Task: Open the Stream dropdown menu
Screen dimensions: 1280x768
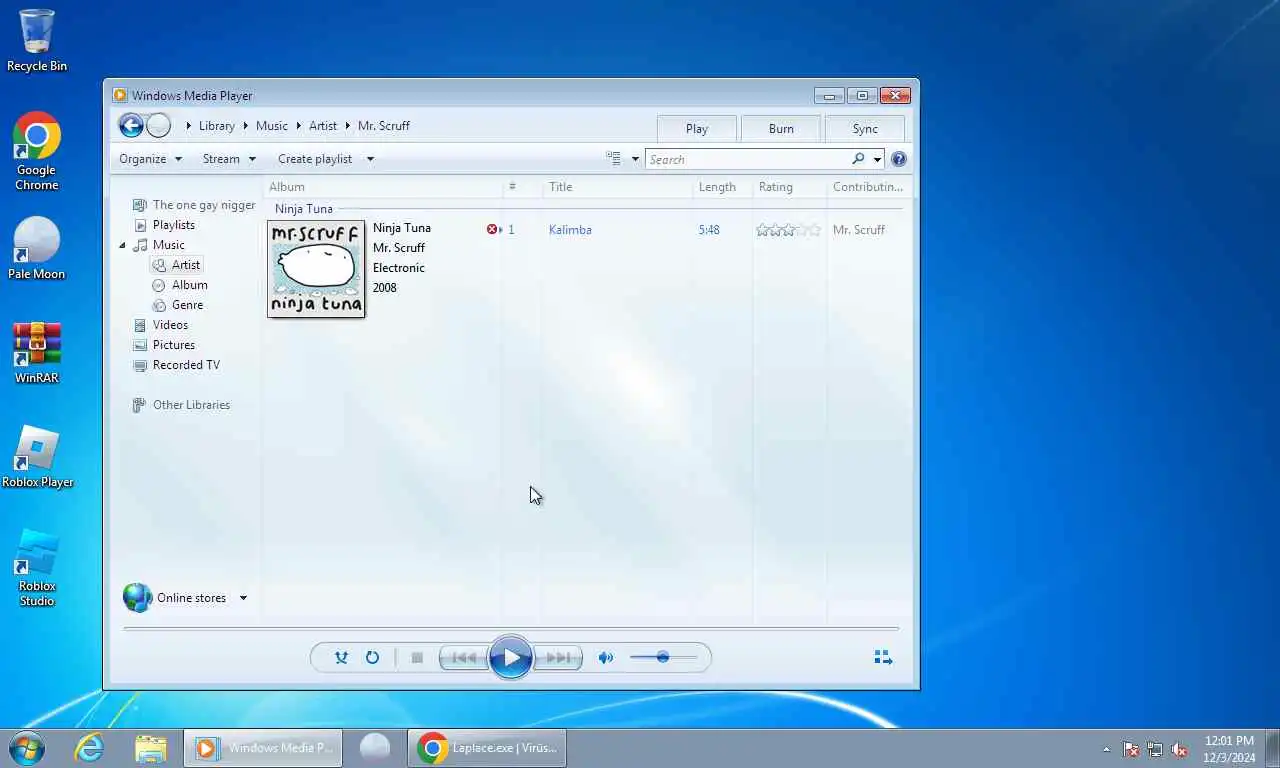Action: pyautogui.click(x=230, y=159)
